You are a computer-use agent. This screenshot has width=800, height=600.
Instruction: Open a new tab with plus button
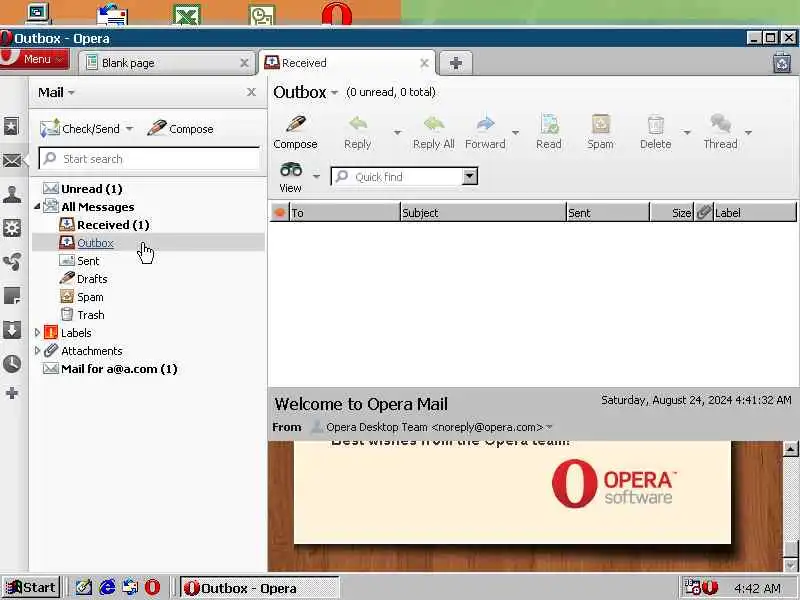(456, 63)
